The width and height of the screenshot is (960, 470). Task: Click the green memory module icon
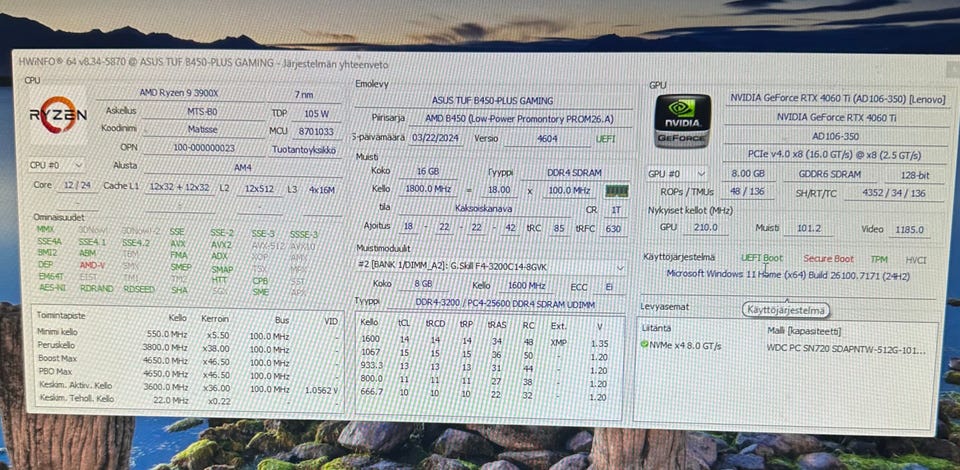(617, 191)
